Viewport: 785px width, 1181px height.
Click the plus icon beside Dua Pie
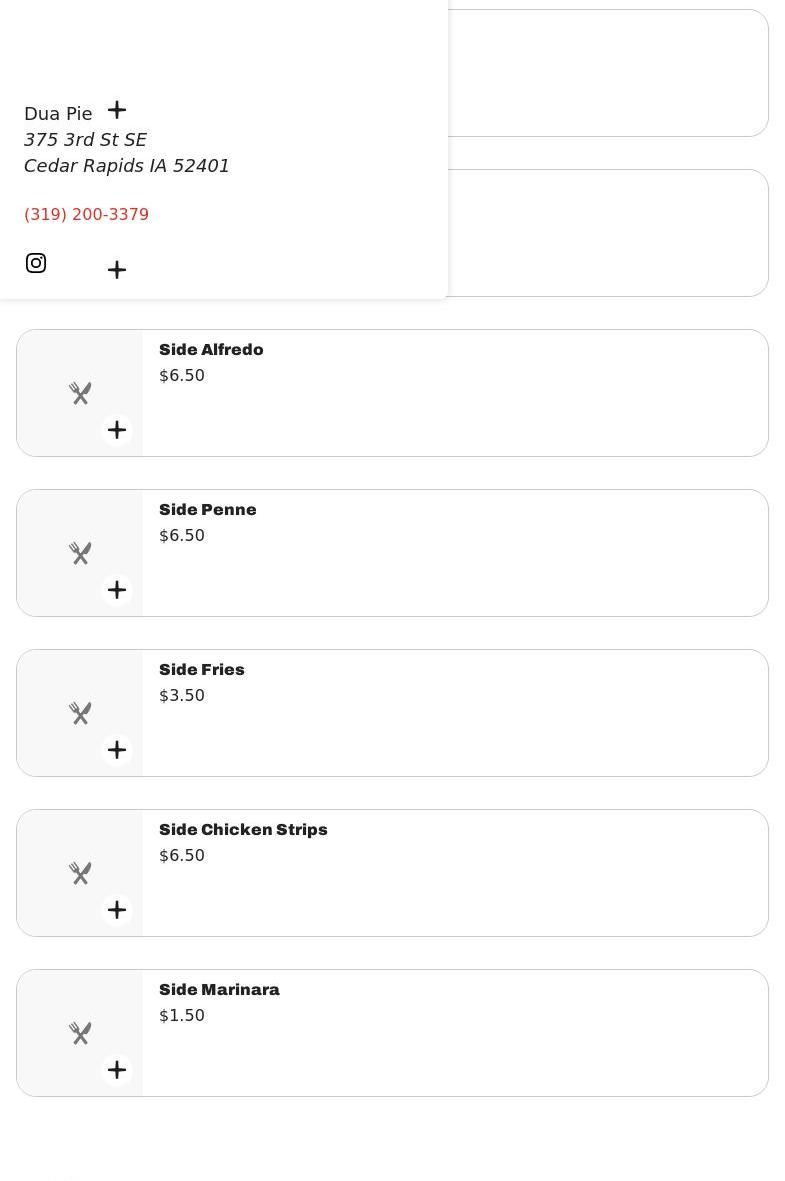click(117, 110)
